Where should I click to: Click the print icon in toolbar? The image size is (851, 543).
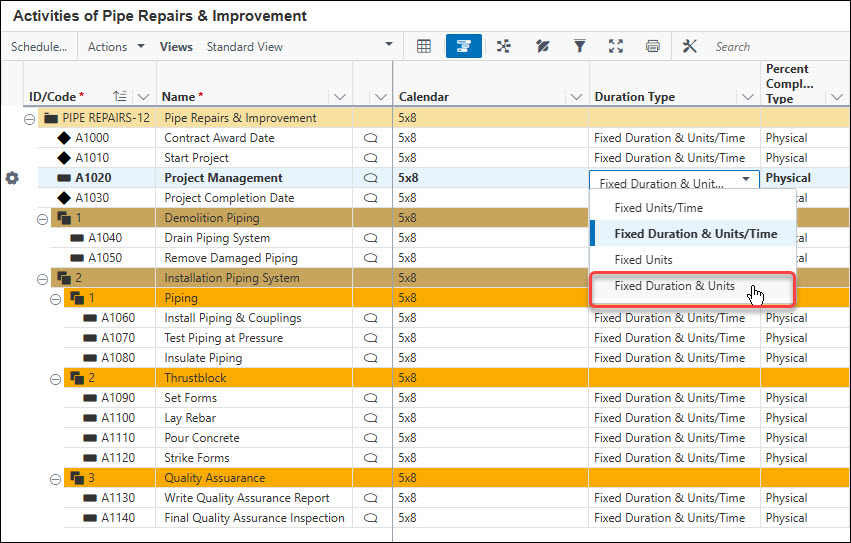[x=652, y=46]
